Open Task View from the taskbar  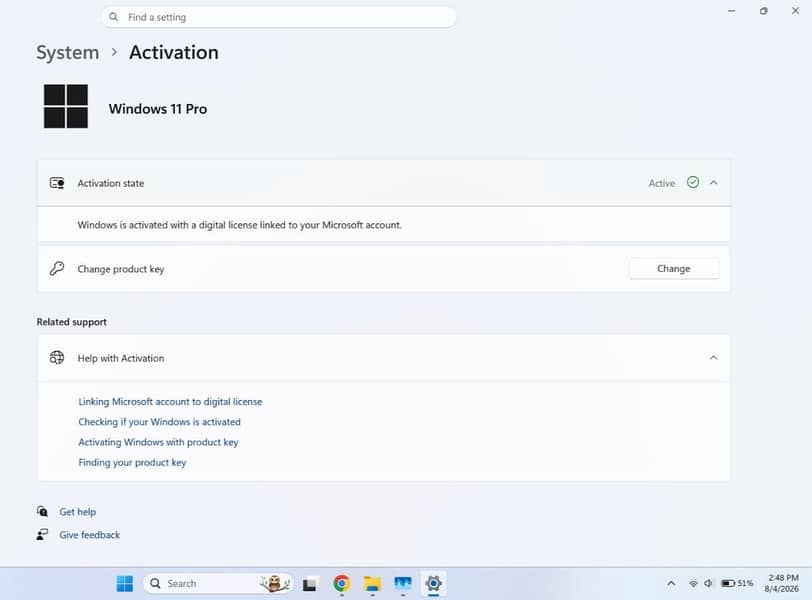pos(310,584)
